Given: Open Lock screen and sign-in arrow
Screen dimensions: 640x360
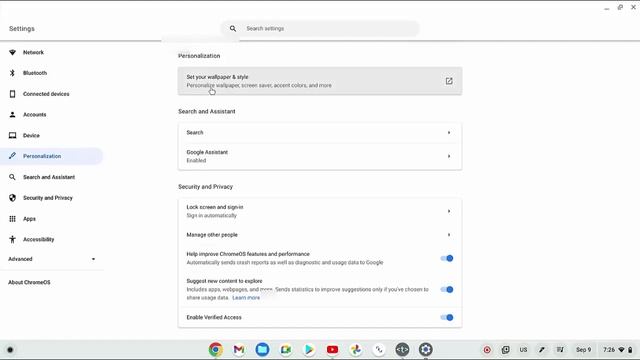Looking at the screenshot, I should (x=449, y=211).
